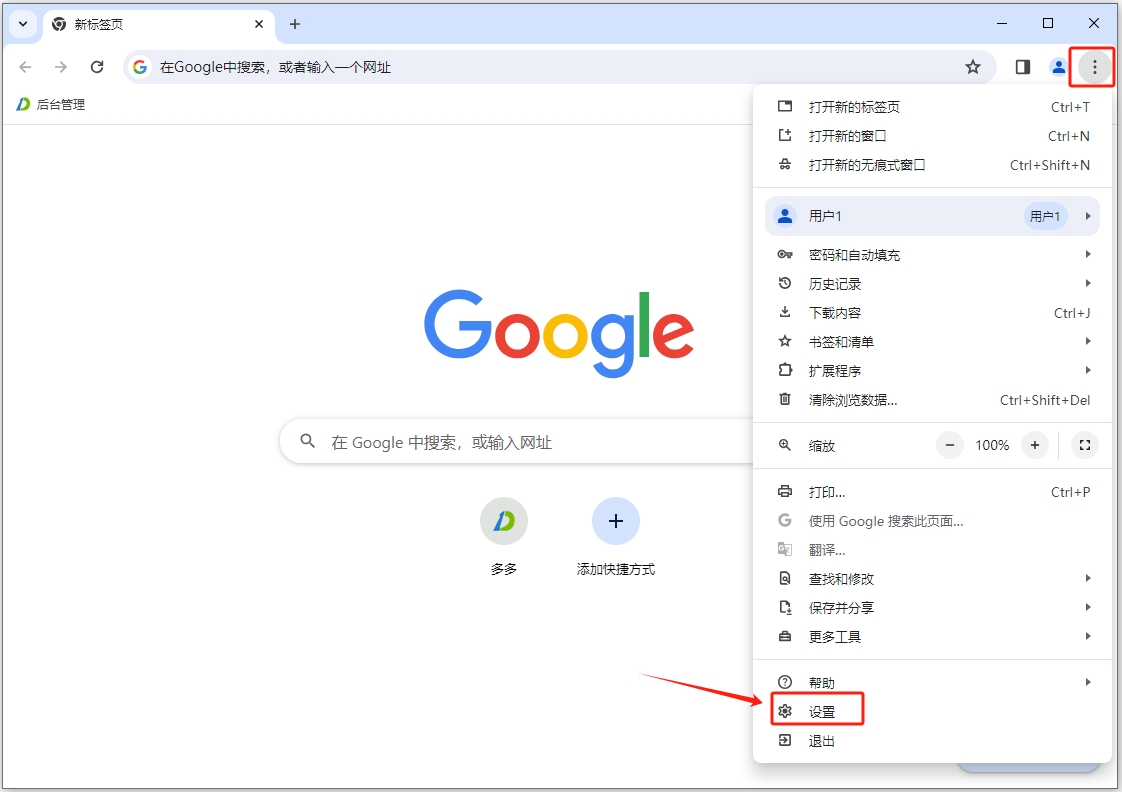Viewport: 1122px width, 792px height.
Task: Click the bookmark star in the address bar
Action: (973, 67)
